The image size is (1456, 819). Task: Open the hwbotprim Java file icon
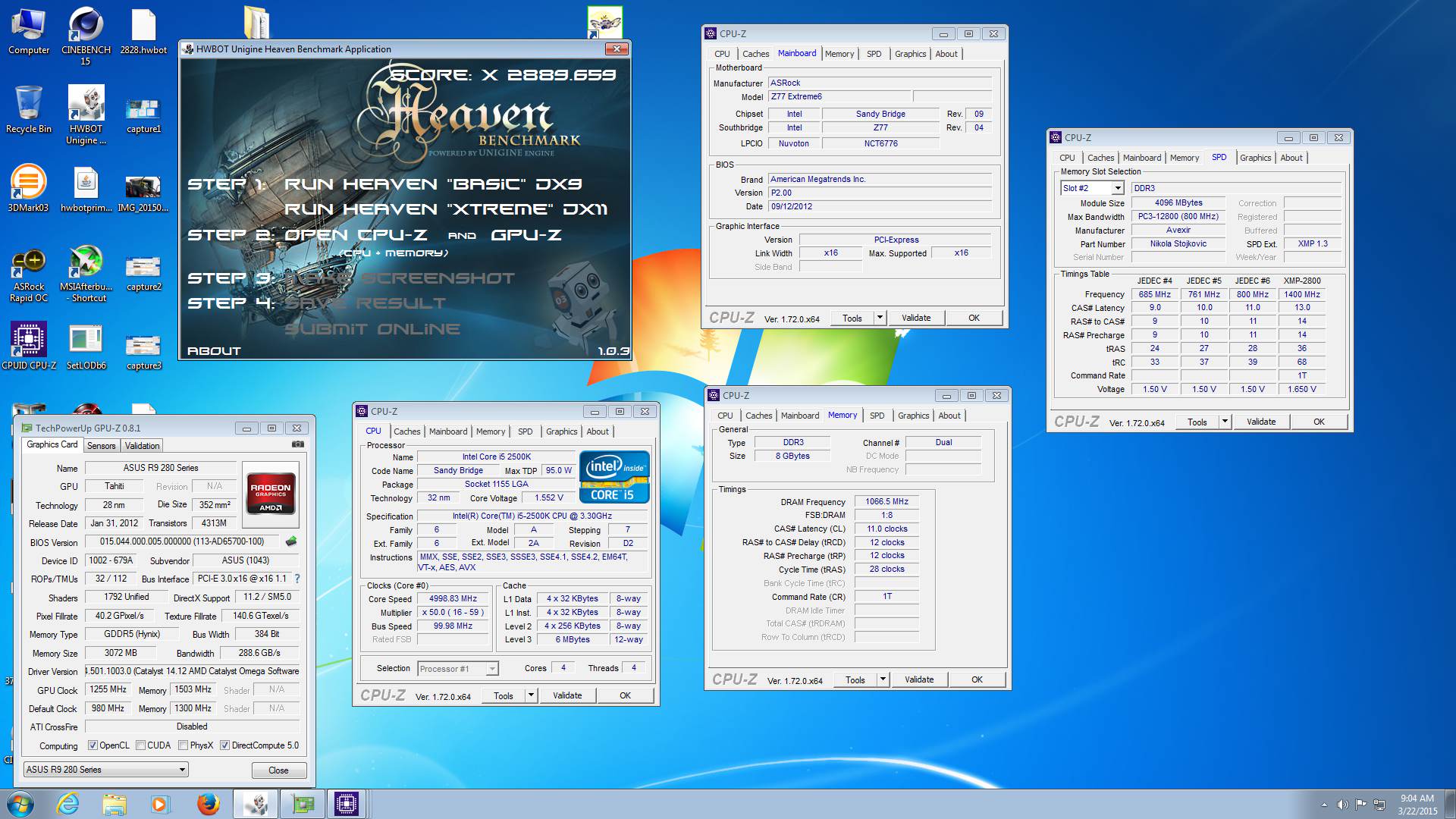[86, 190]
